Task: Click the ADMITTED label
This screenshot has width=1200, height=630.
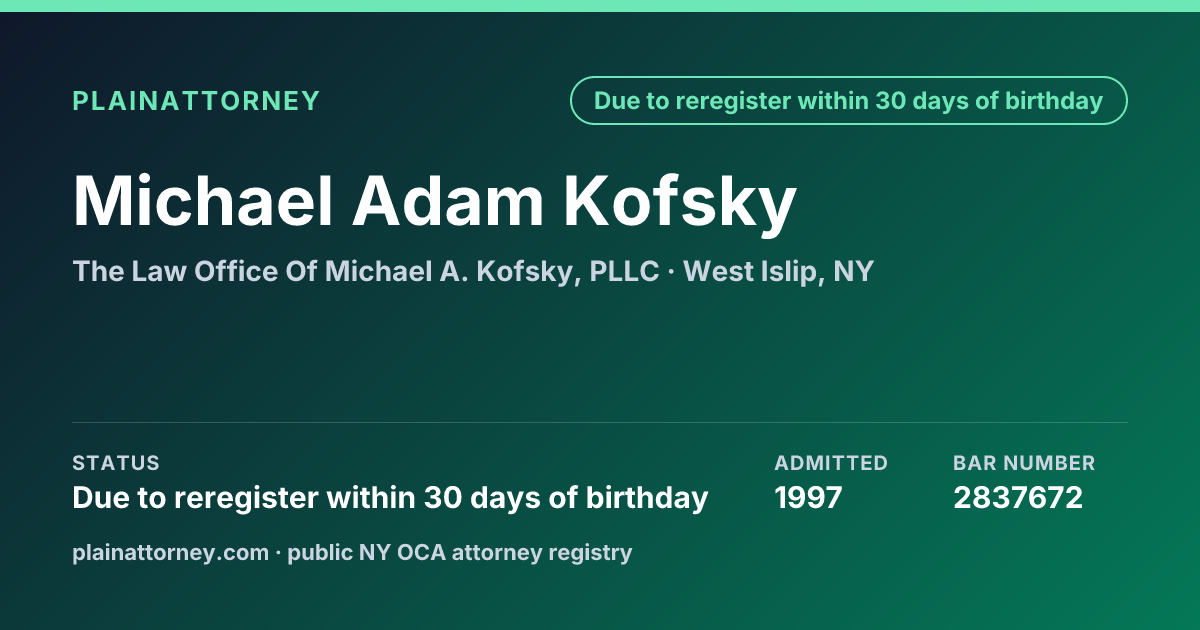Action: (831, 463)
